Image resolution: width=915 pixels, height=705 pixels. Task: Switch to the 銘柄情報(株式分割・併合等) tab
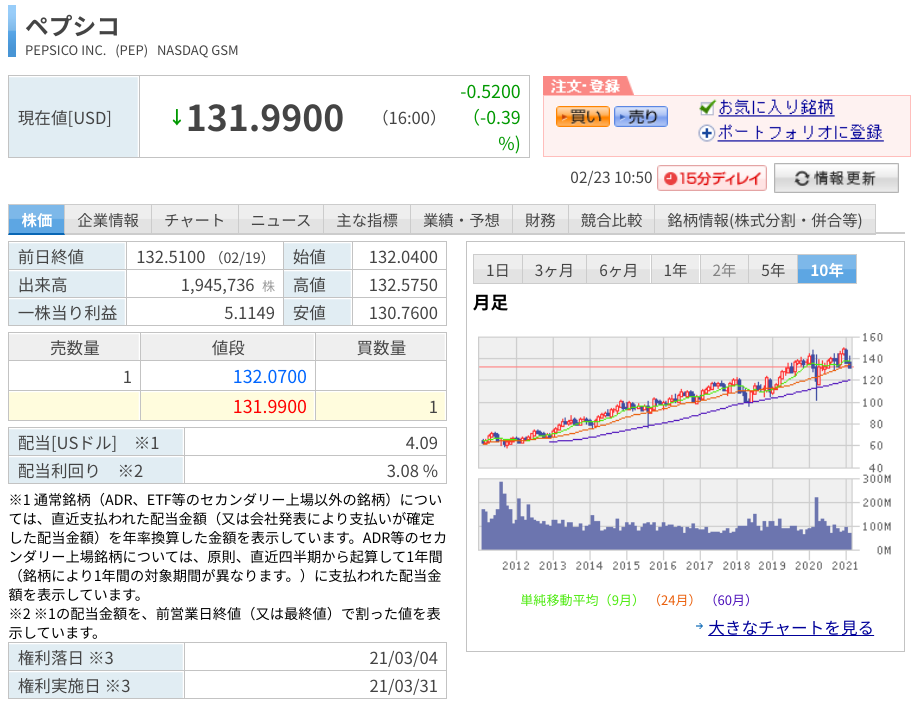coord(764,220)
